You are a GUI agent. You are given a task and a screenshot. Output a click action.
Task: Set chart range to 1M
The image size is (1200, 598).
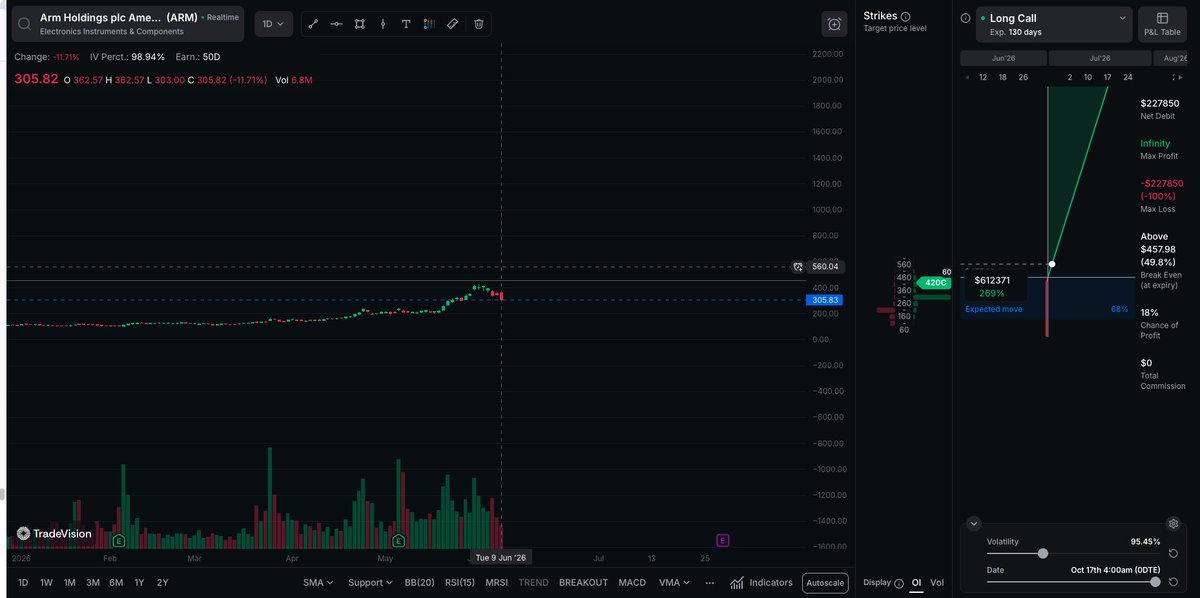(x=70, y=583)
